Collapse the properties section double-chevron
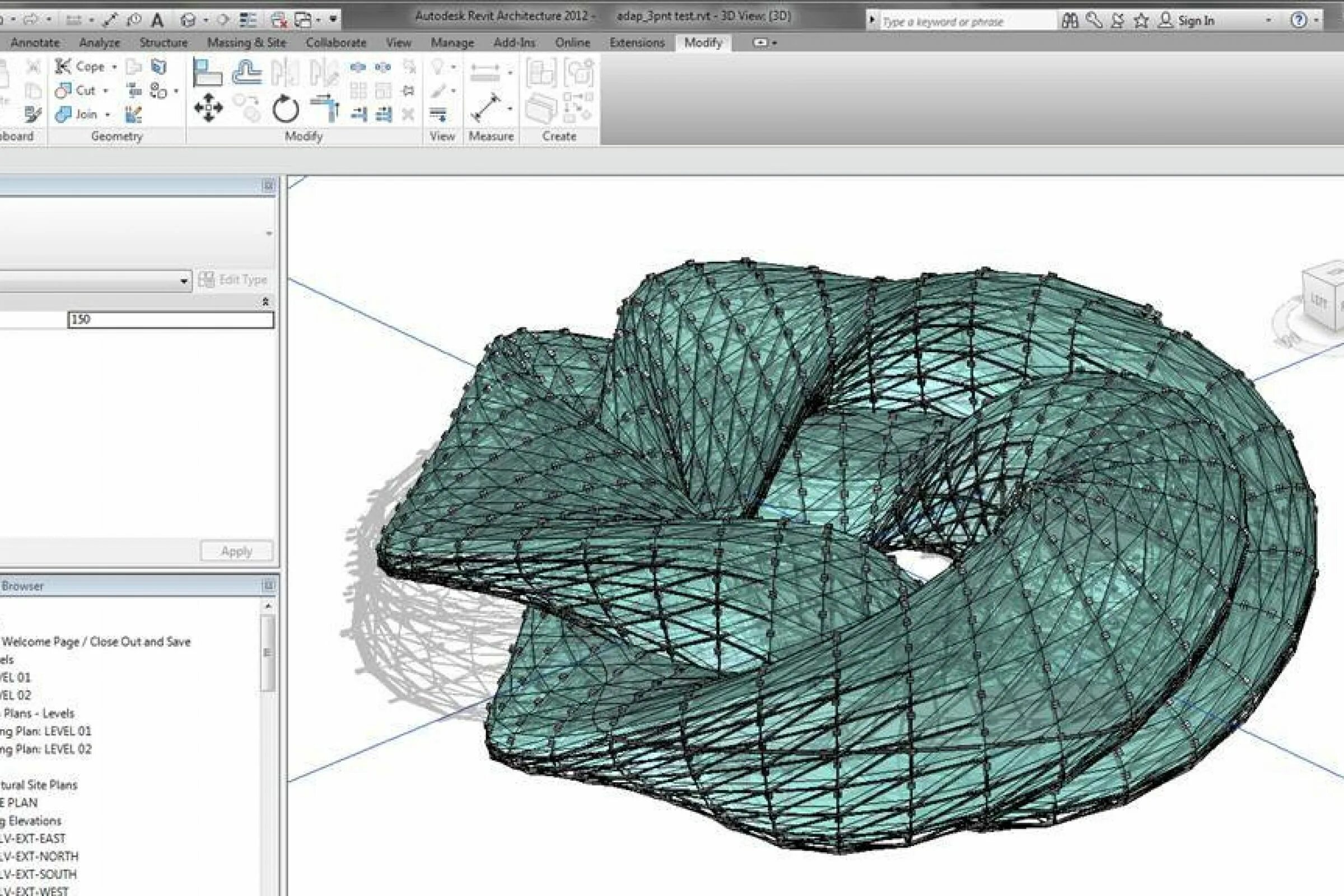 pos(265,302)
